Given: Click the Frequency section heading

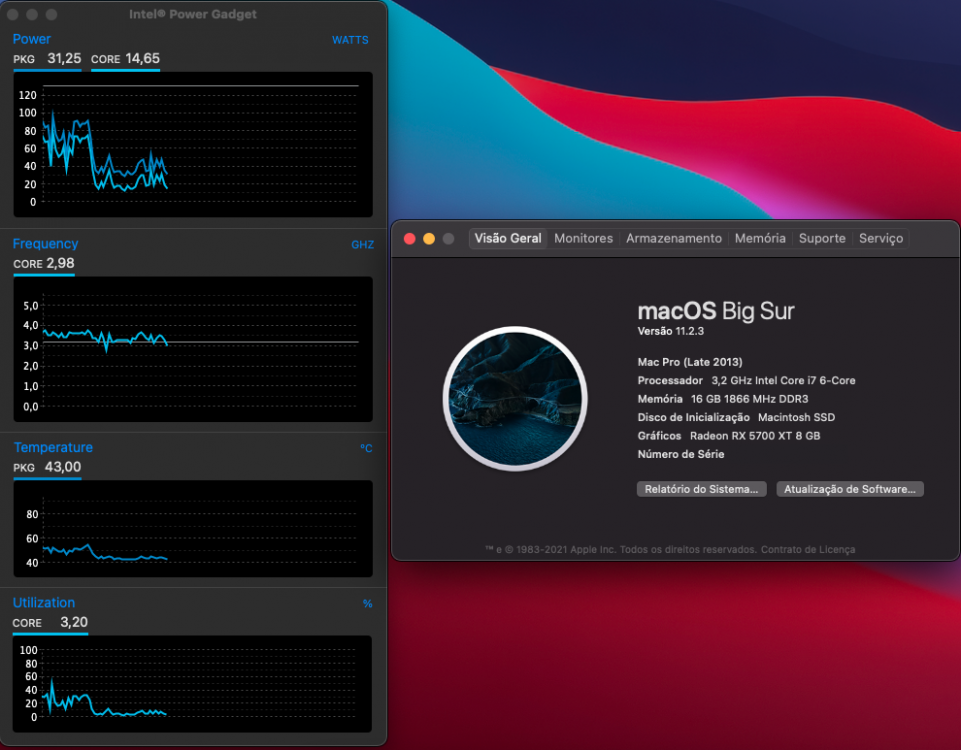Looking at the screenshot, I should (x=45, y=244).
